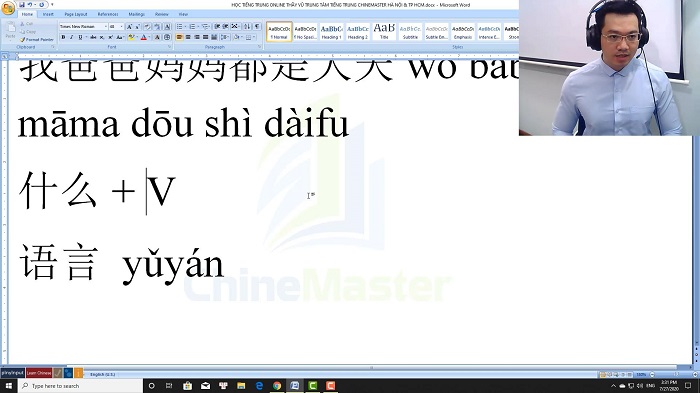This screenshot has height=393, width=700.
Task: Apply the Title style
Action: 384,32
